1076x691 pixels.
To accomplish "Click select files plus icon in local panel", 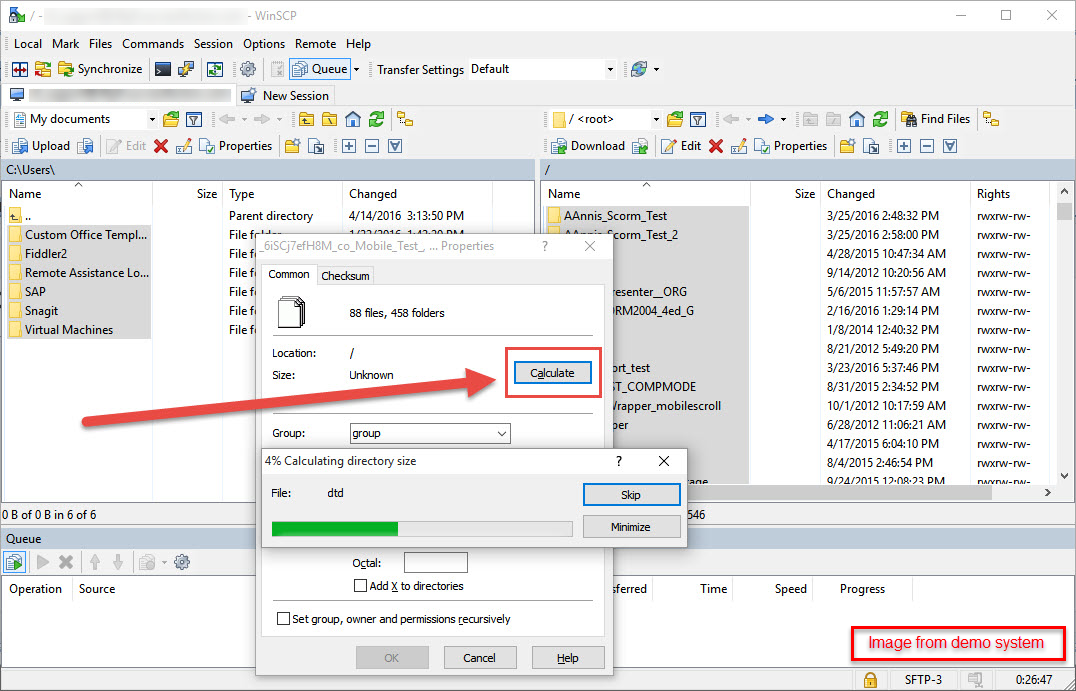I will coord(349,146).
